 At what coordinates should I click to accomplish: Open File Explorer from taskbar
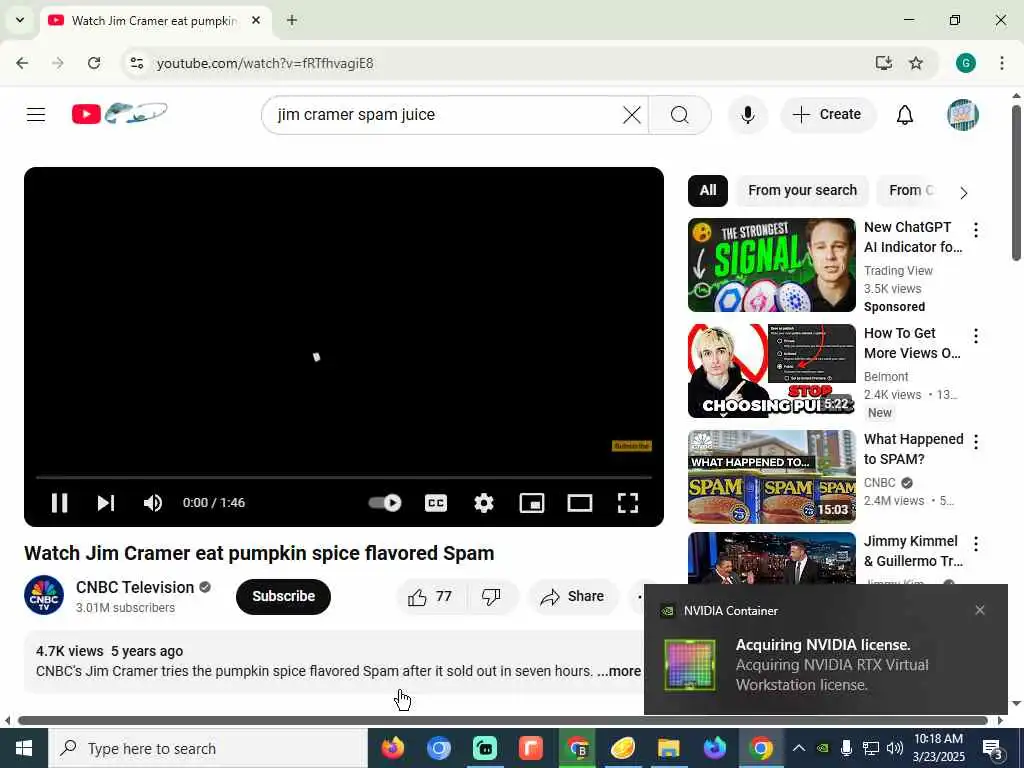[669, 748]
